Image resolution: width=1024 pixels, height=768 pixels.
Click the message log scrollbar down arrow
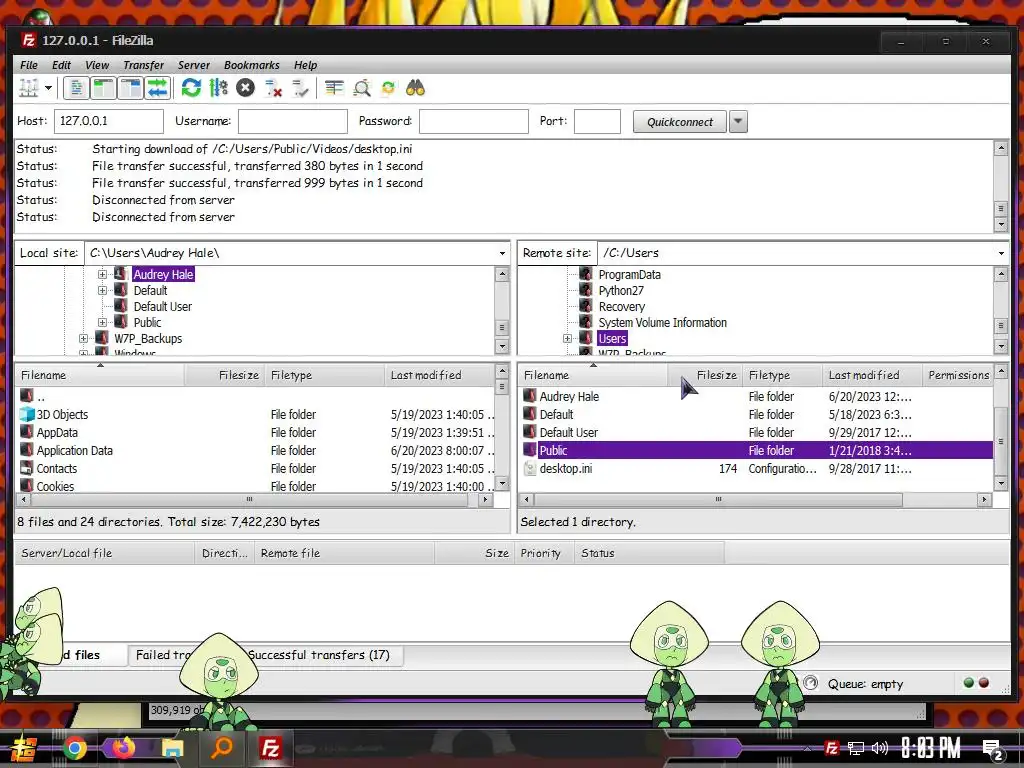pos(1000,225)
